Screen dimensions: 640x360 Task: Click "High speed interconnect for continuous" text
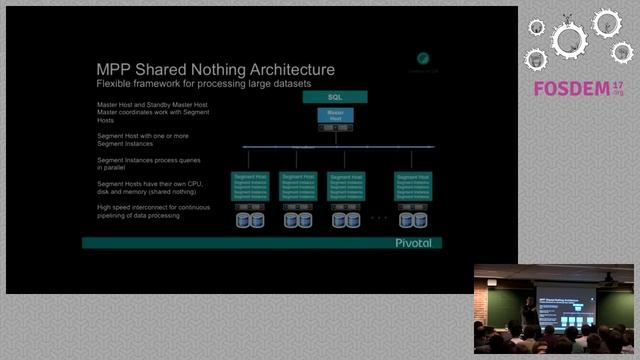[x=153, y=207]
